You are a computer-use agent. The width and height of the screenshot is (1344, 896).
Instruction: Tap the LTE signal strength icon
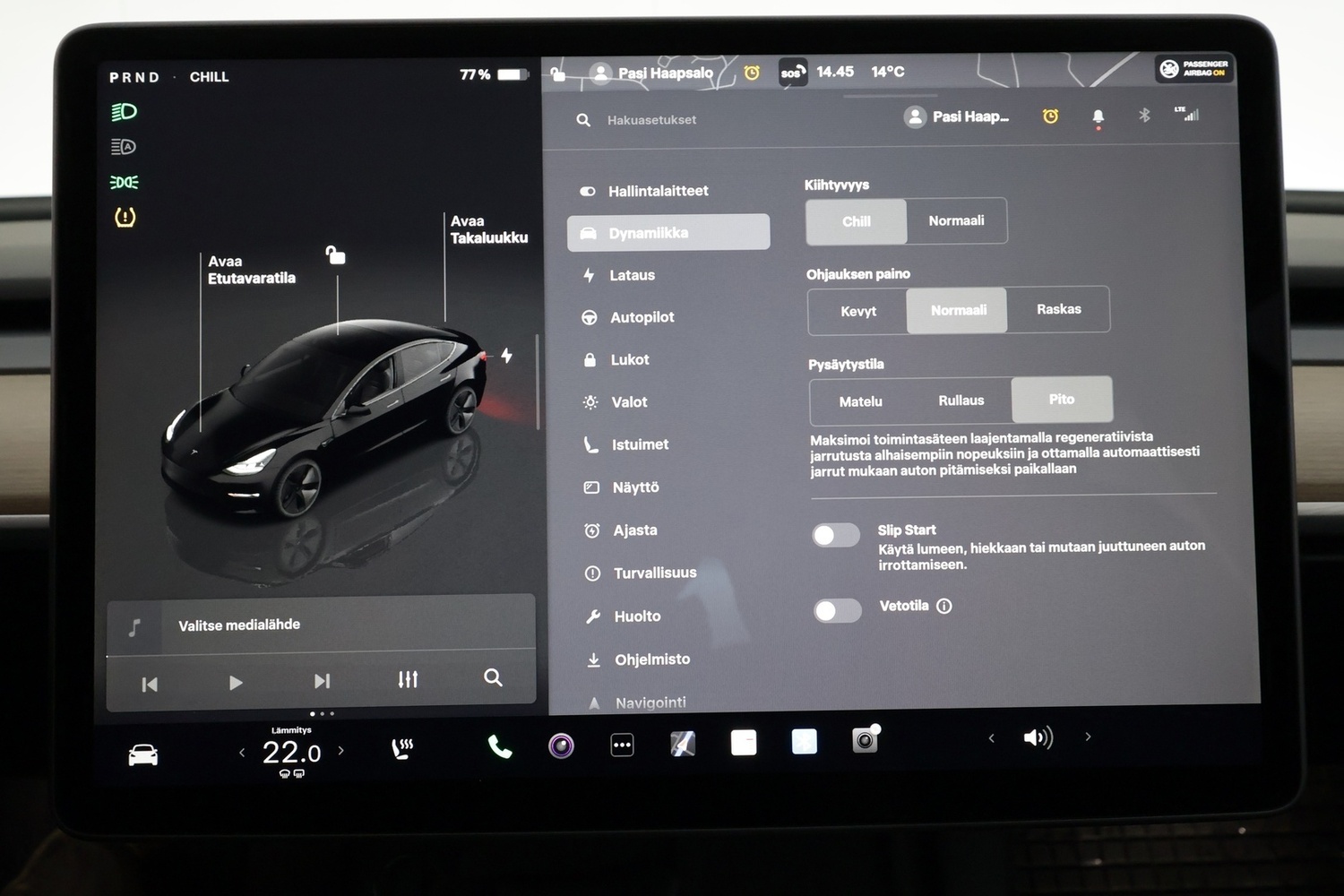click(1186, 113)
